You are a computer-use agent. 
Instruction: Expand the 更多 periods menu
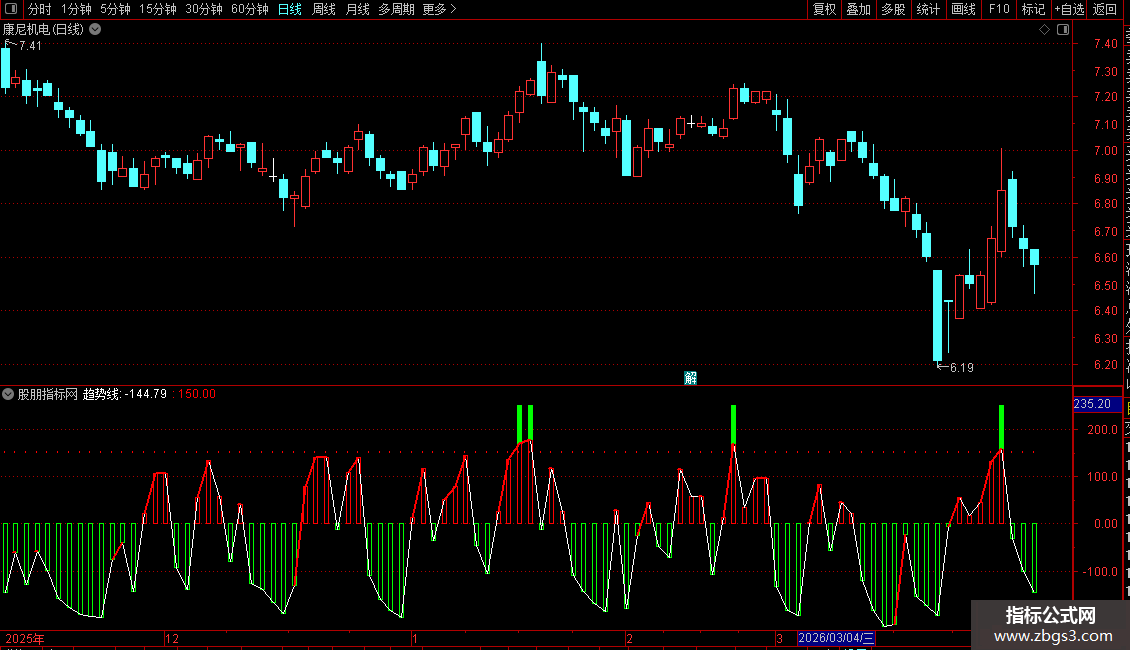point(440,9)
